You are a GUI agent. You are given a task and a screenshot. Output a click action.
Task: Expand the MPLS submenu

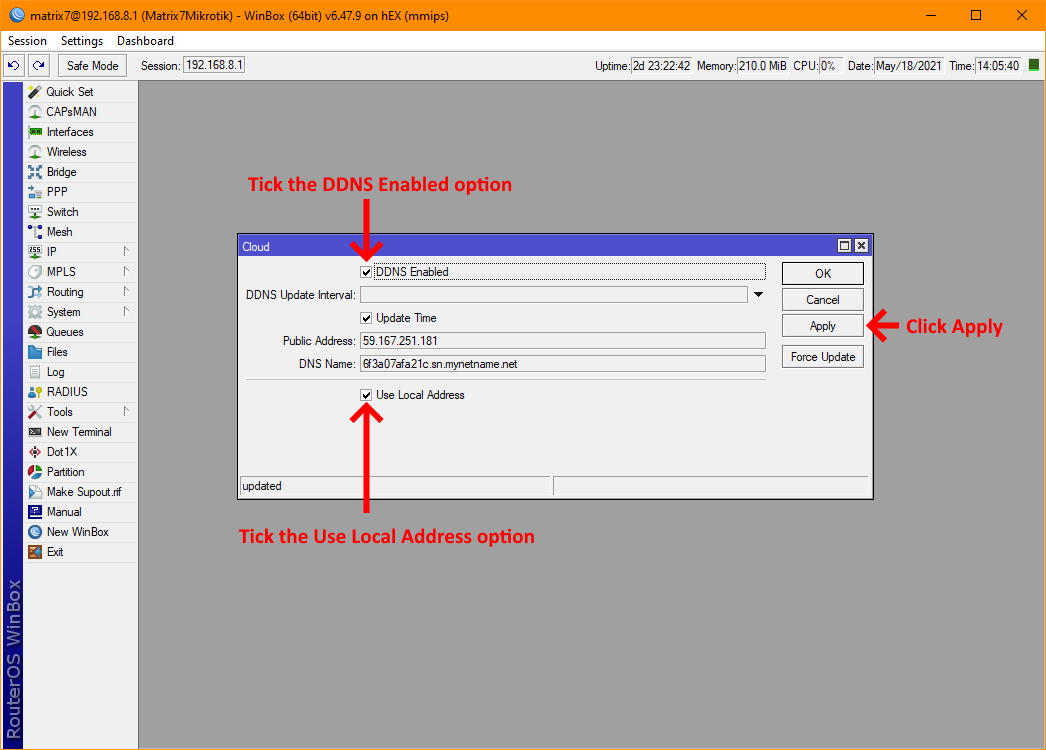pos(126,272)
